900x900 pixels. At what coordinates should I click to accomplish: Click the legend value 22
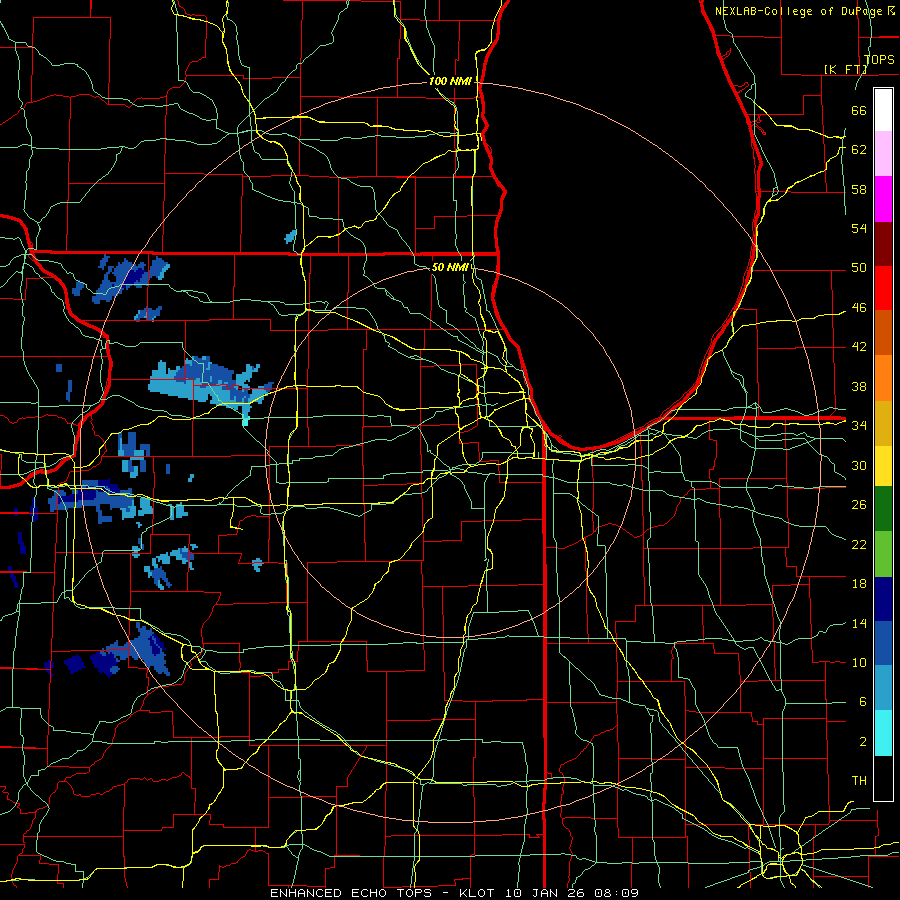point(859,544)
